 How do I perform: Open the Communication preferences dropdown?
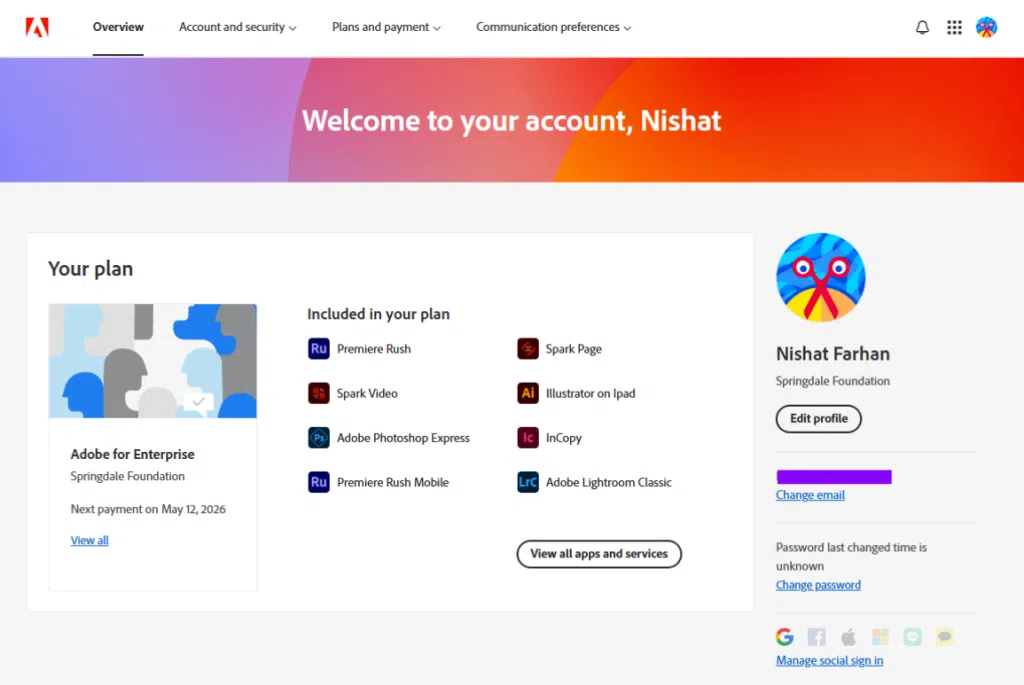tap(553, 28)
